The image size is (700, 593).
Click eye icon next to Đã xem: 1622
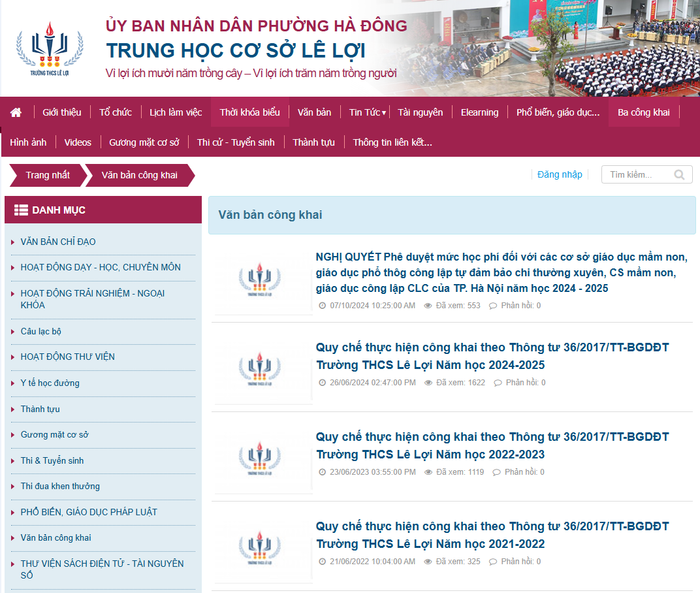pos(428,383)
